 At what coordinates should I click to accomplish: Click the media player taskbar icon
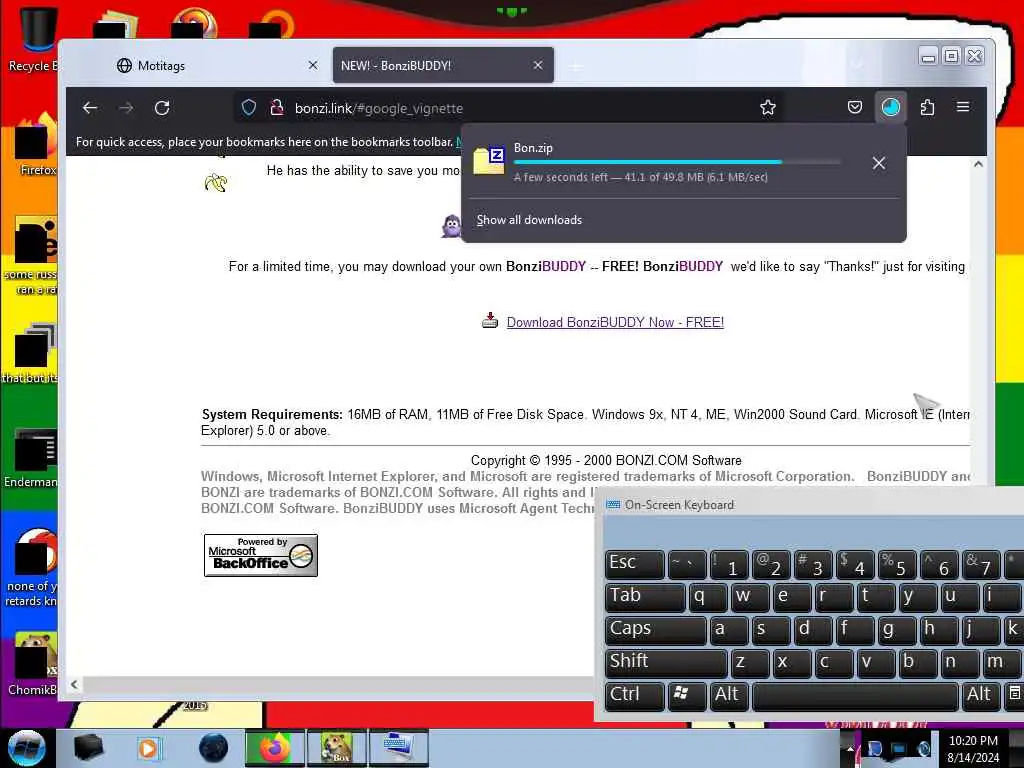pyautogui.click(x=148, y=748)
